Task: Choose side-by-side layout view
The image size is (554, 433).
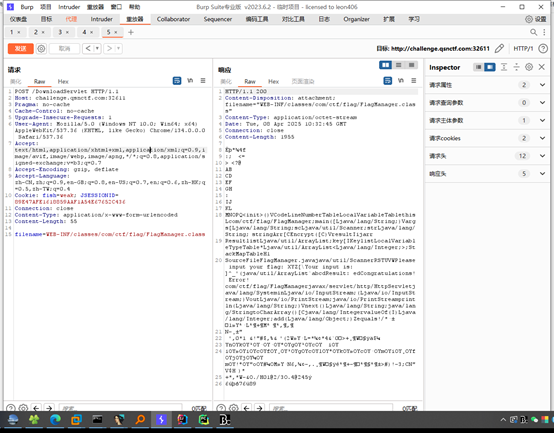Action: [x=385, y=65]
